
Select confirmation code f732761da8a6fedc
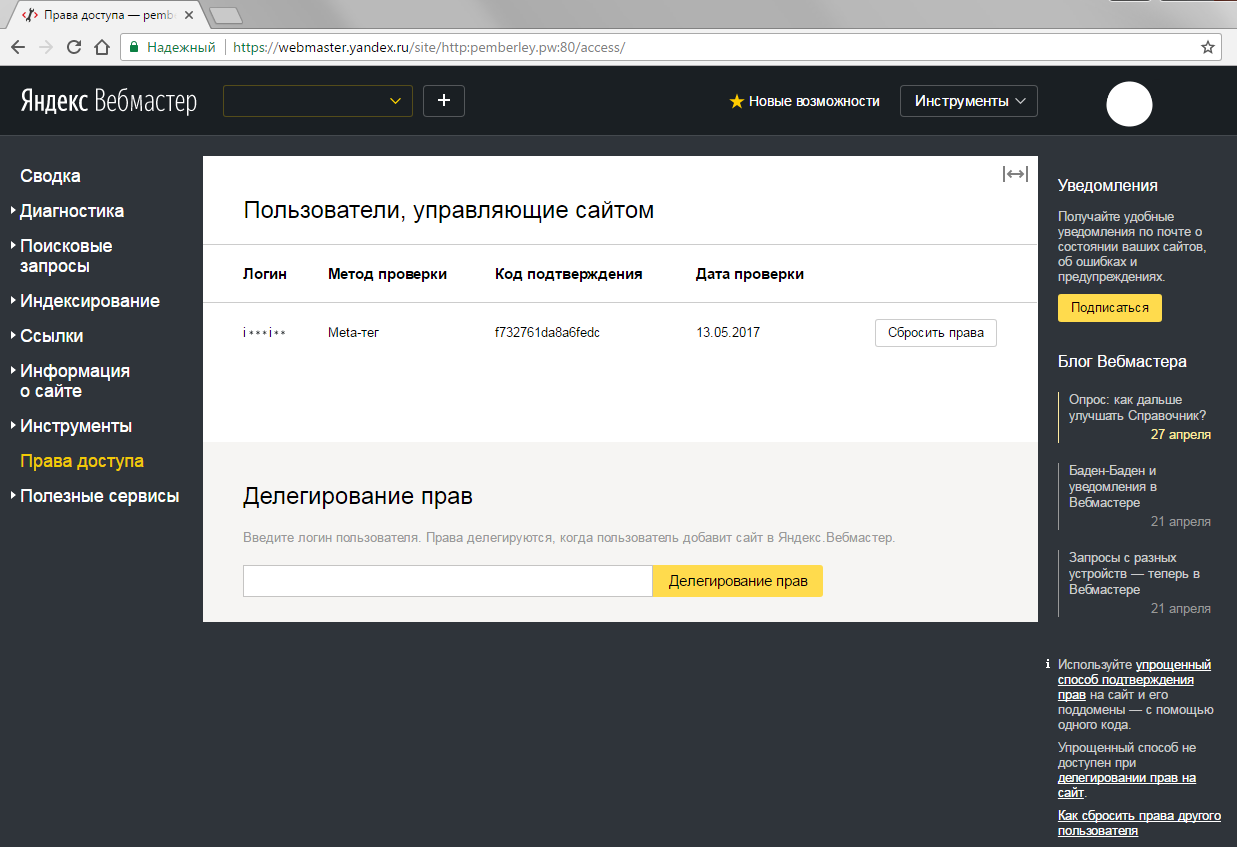(x=547, y=333)
